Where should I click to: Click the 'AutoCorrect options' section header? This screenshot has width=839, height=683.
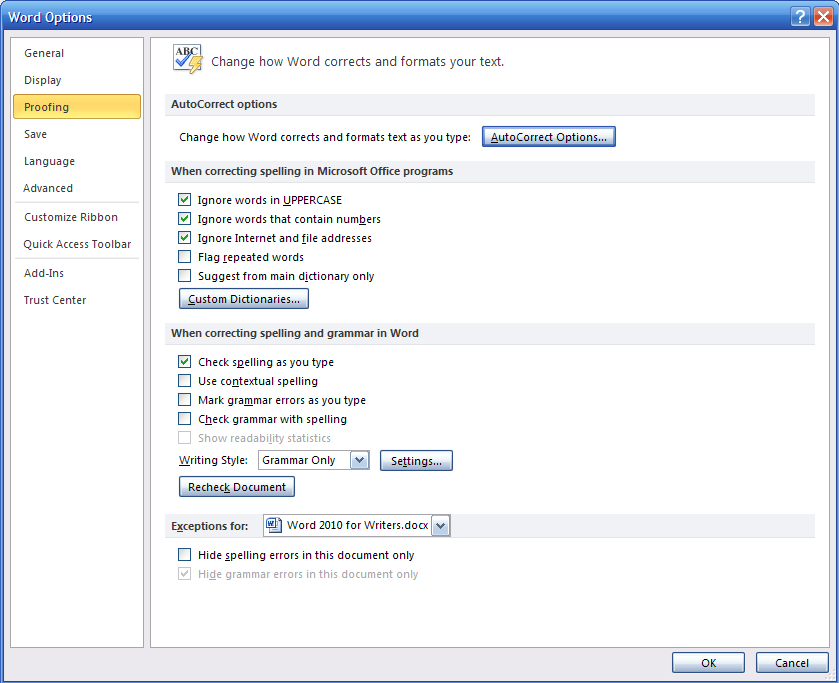(224, 104)
